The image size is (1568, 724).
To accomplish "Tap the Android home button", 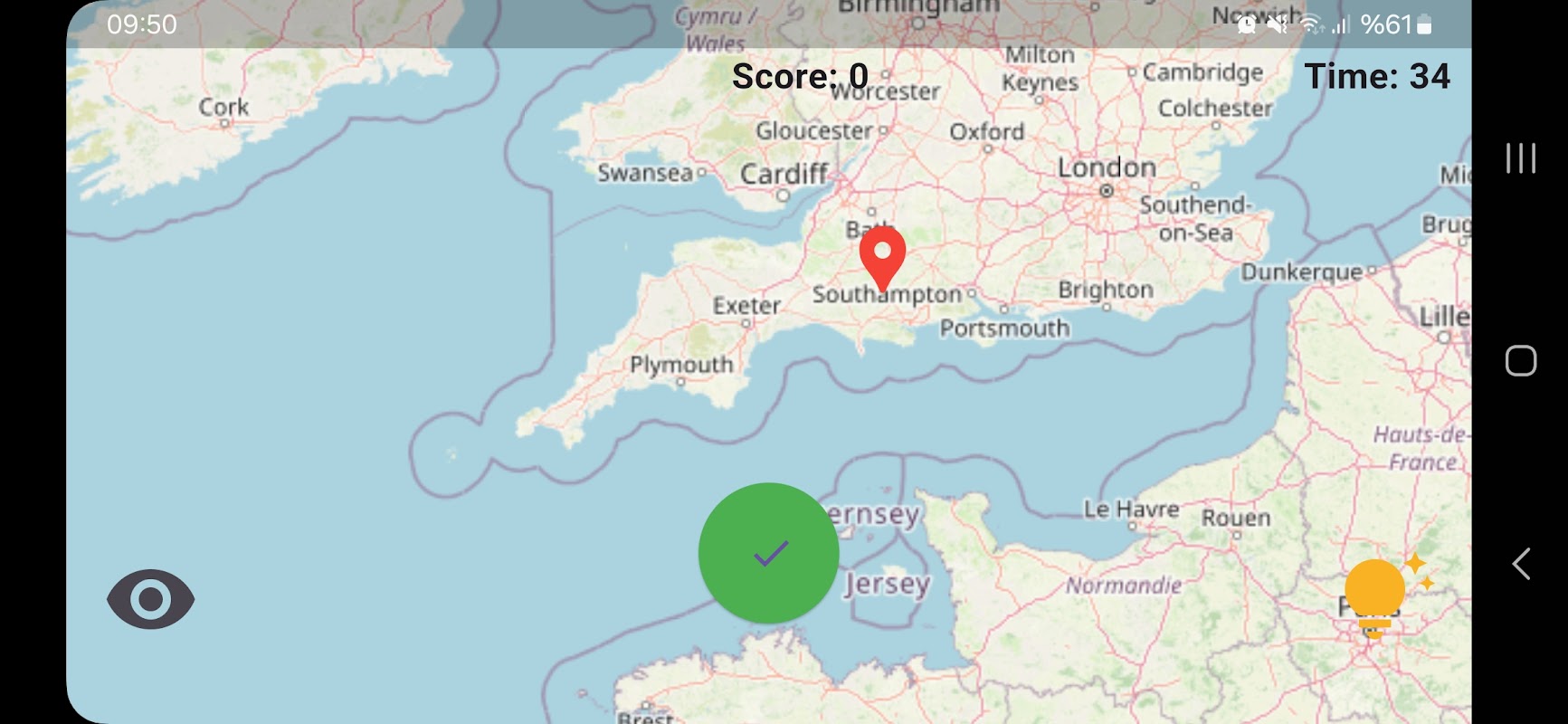I will (1521, 361).
